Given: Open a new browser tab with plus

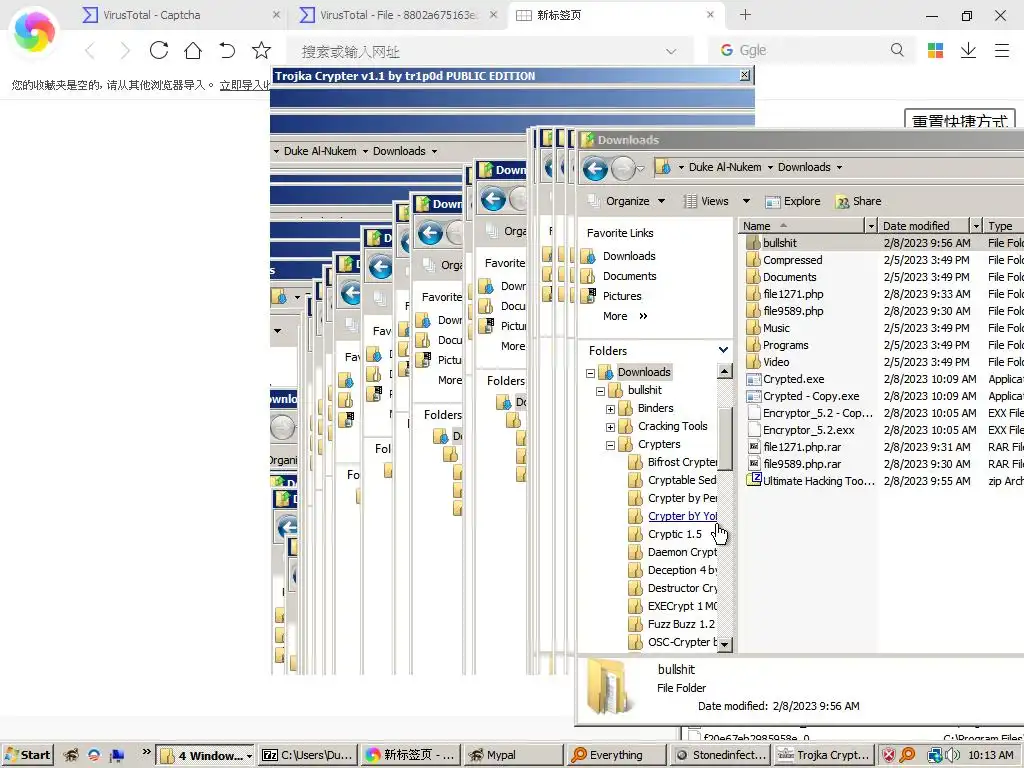Looking at the screenshot, I should pyautogui.click(x=745, y=14).
